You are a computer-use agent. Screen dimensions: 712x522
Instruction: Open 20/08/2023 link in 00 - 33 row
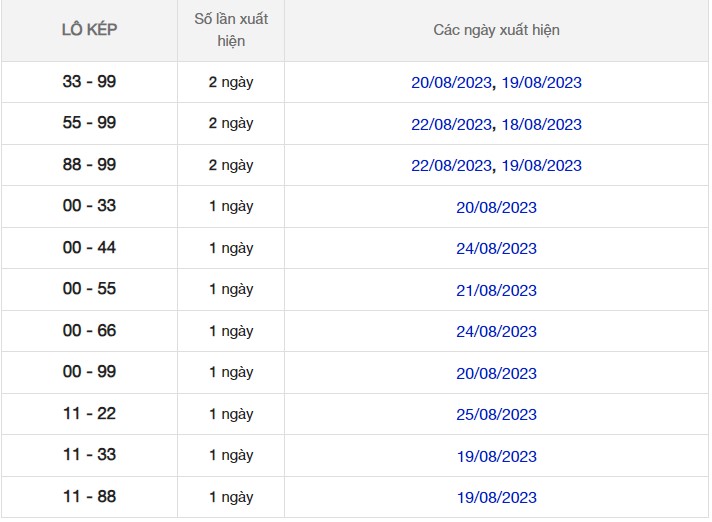[496, 207]
